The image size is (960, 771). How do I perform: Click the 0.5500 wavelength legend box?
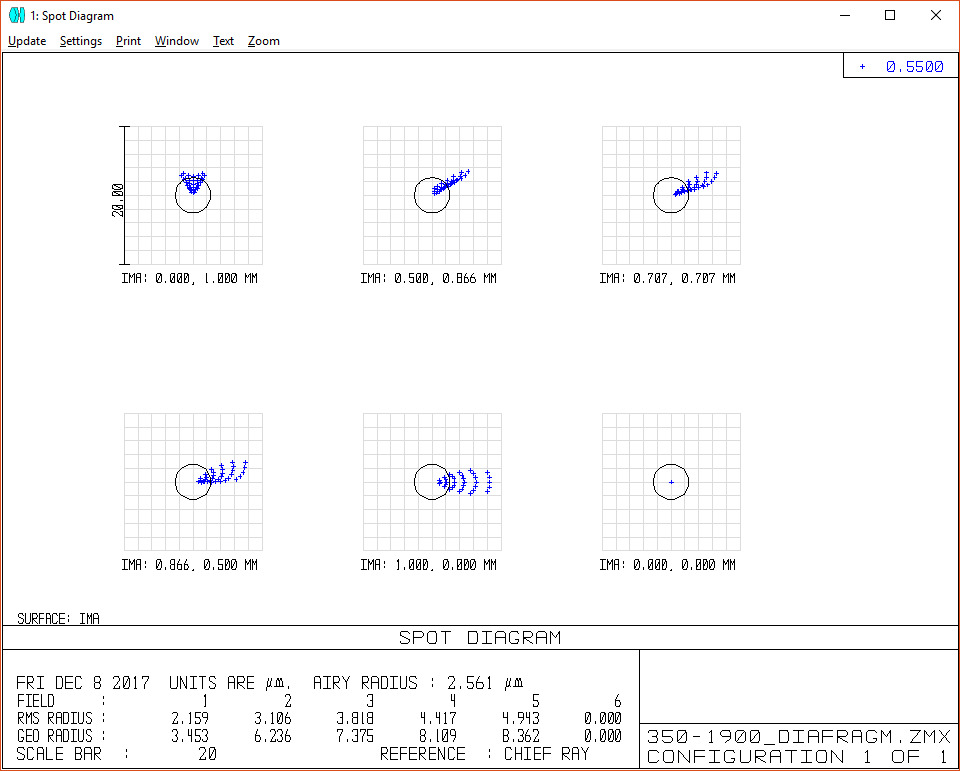(x=901, y=67)
